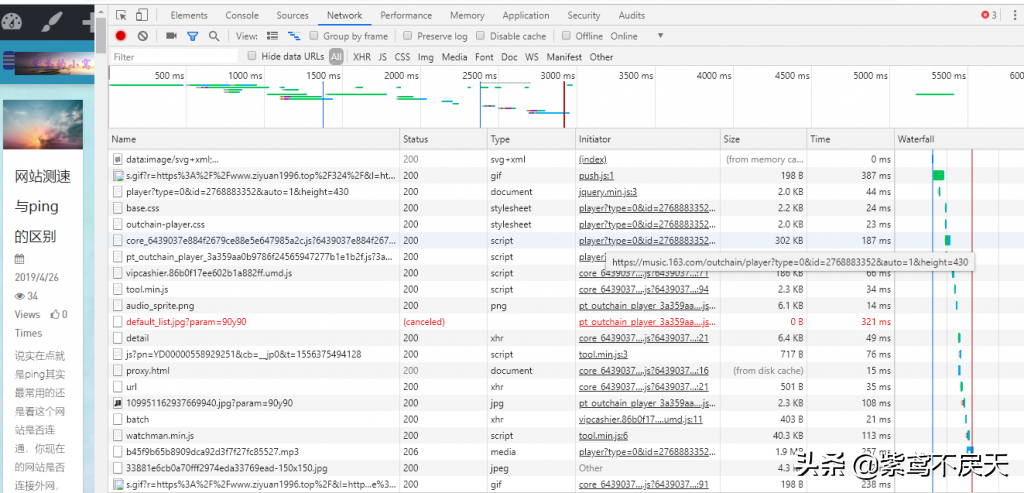Clear the network log icon
The image size is (1024, 493).
pyautogui.click(x=142, y=36)
